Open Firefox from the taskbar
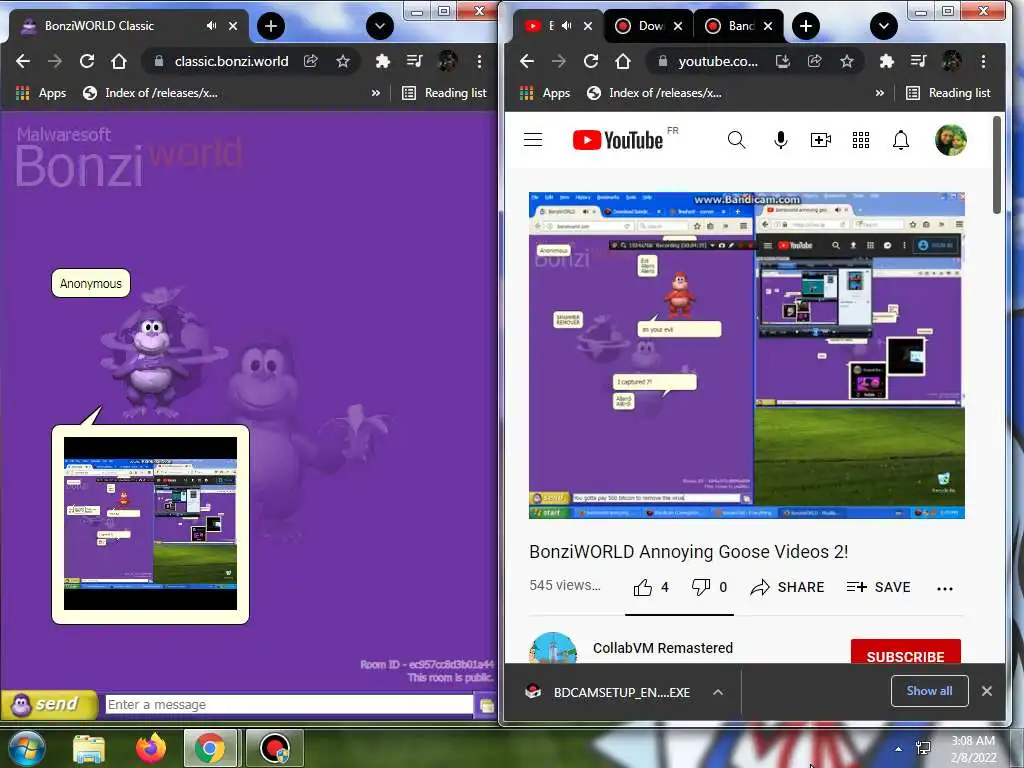 tap(151, 748)
